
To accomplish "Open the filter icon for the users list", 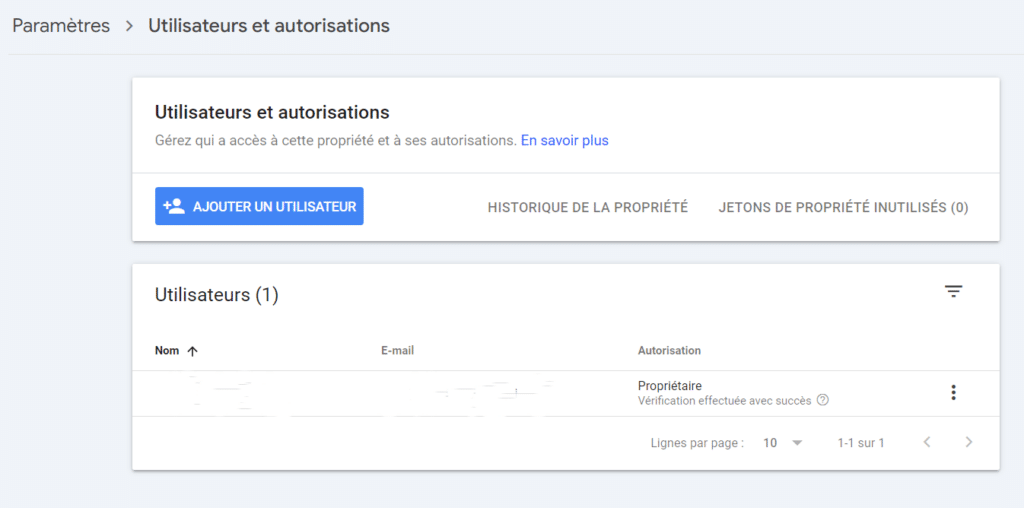I will coord(953,292).
